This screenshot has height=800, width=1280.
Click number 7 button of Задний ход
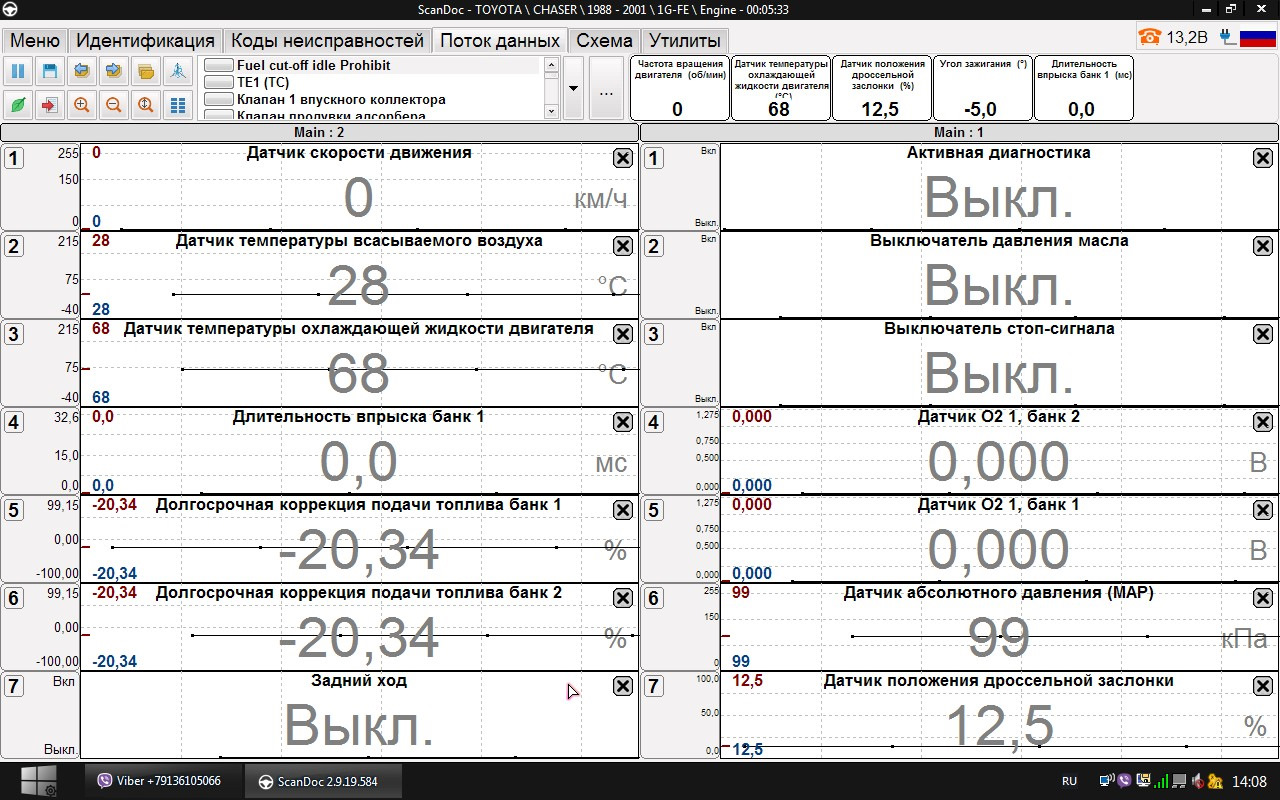13,686
